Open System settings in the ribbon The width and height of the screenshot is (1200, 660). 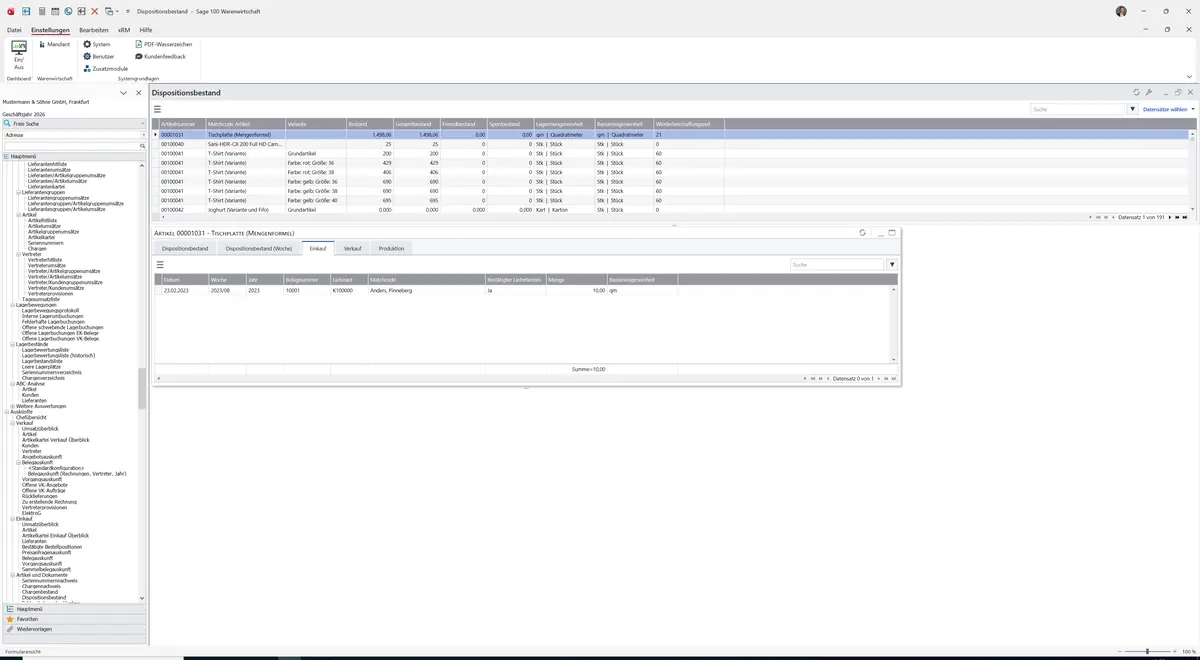[x=97, y=44]
